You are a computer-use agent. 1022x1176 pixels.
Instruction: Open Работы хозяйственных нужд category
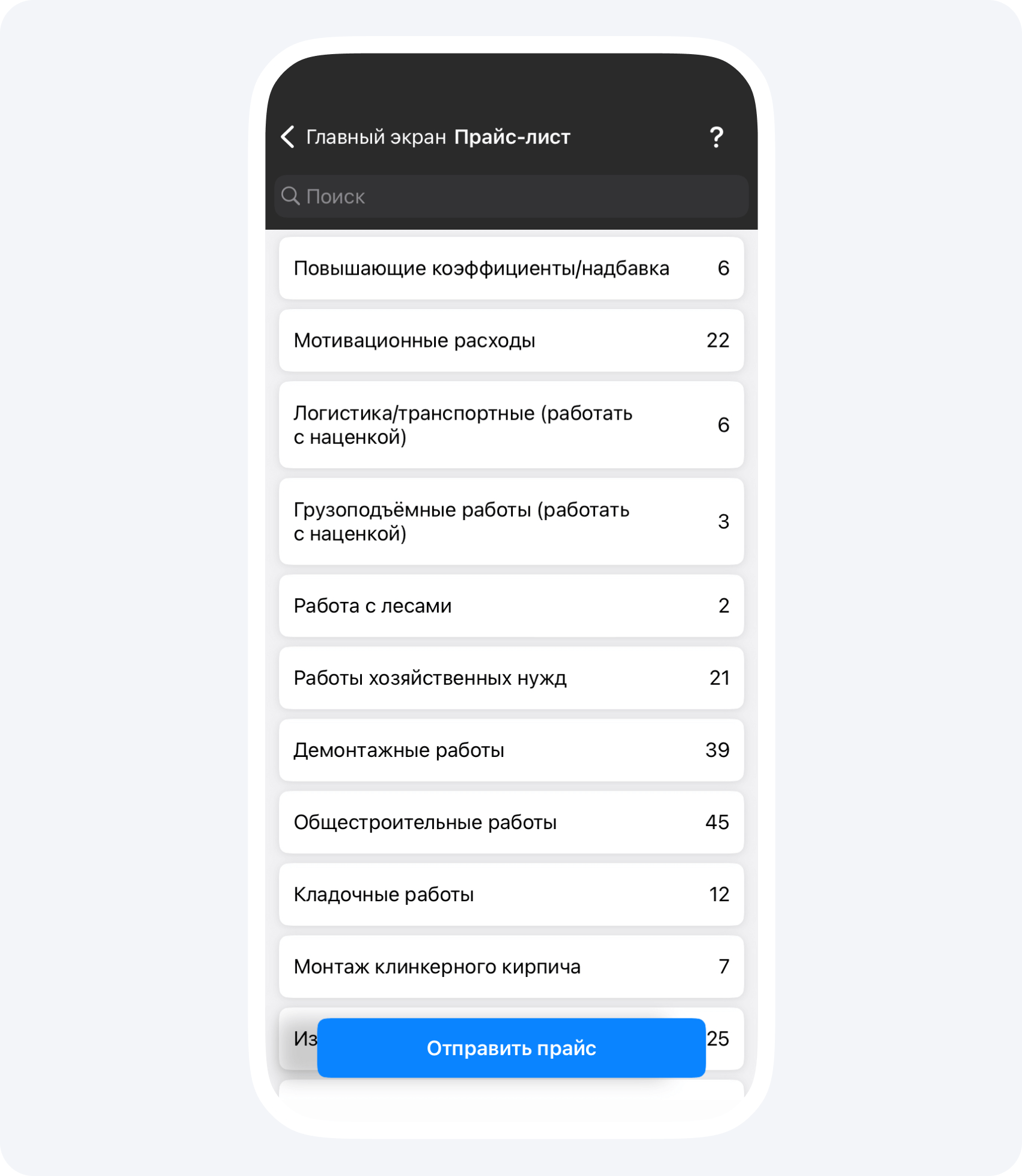[511, 678]
